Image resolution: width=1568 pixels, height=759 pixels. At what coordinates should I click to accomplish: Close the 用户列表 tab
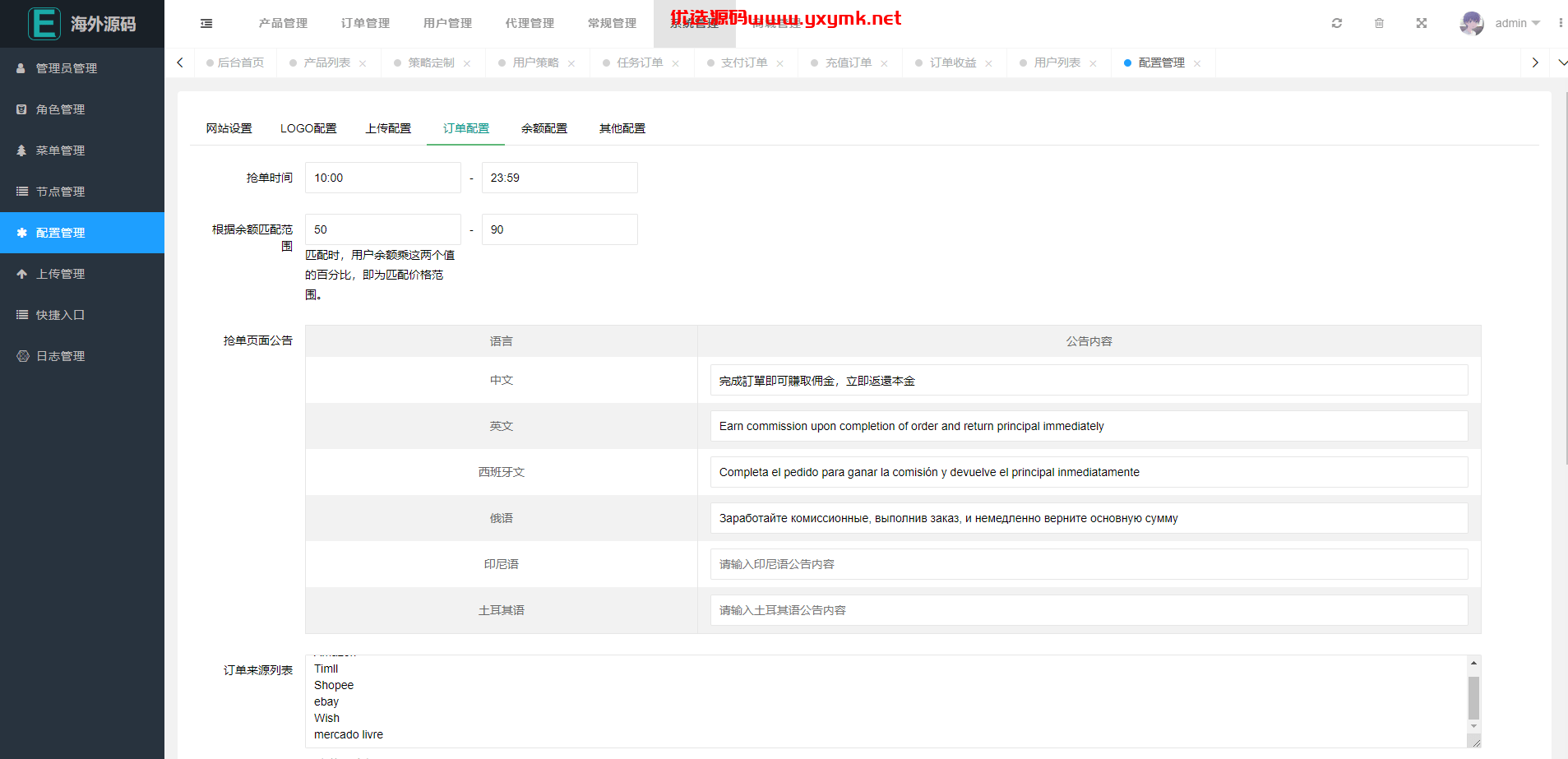click(1094, 63)
